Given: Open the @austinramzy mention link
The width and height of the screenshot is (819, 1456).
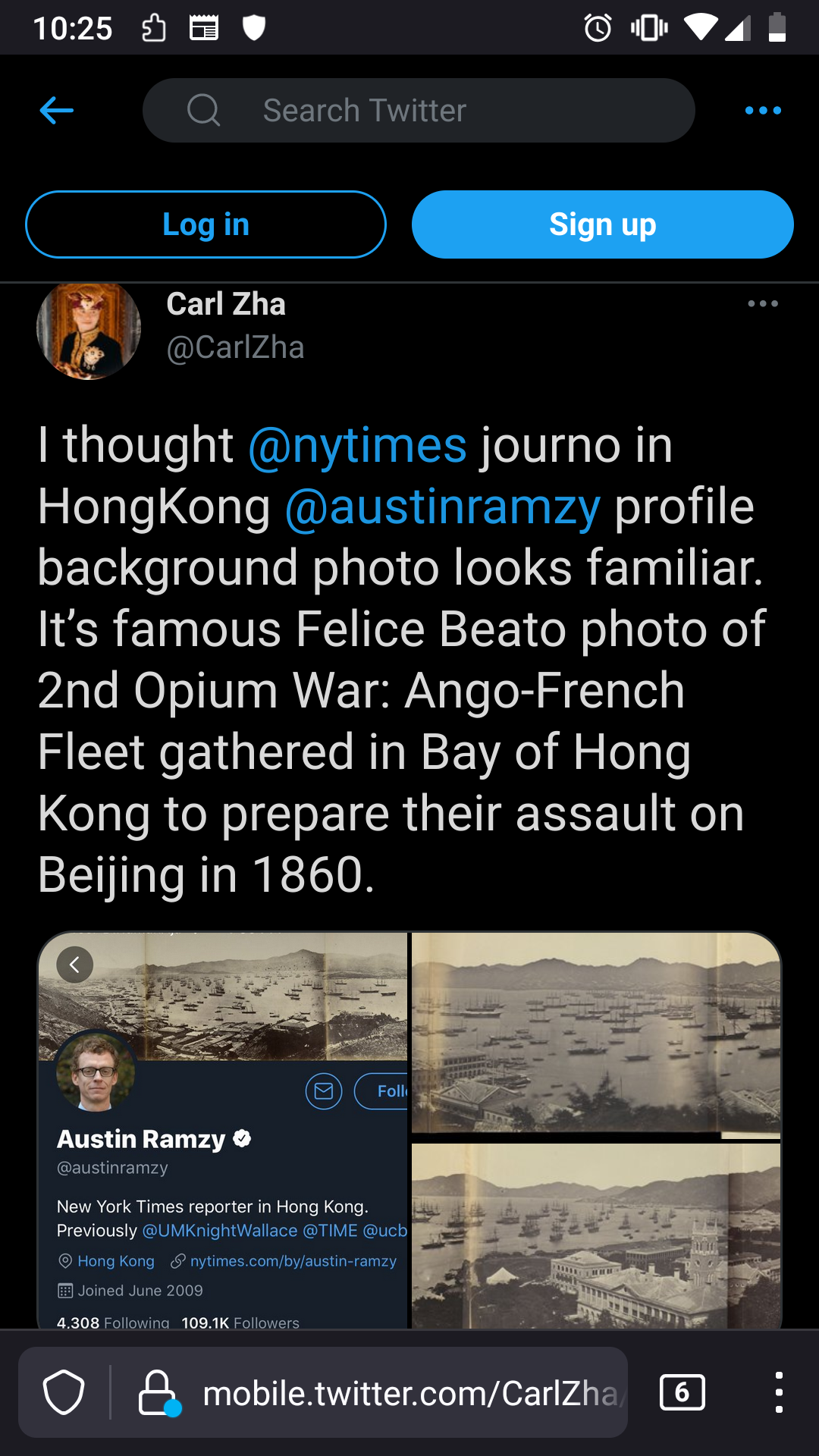Looking at the screenshot, I should (x=443, y=507).
